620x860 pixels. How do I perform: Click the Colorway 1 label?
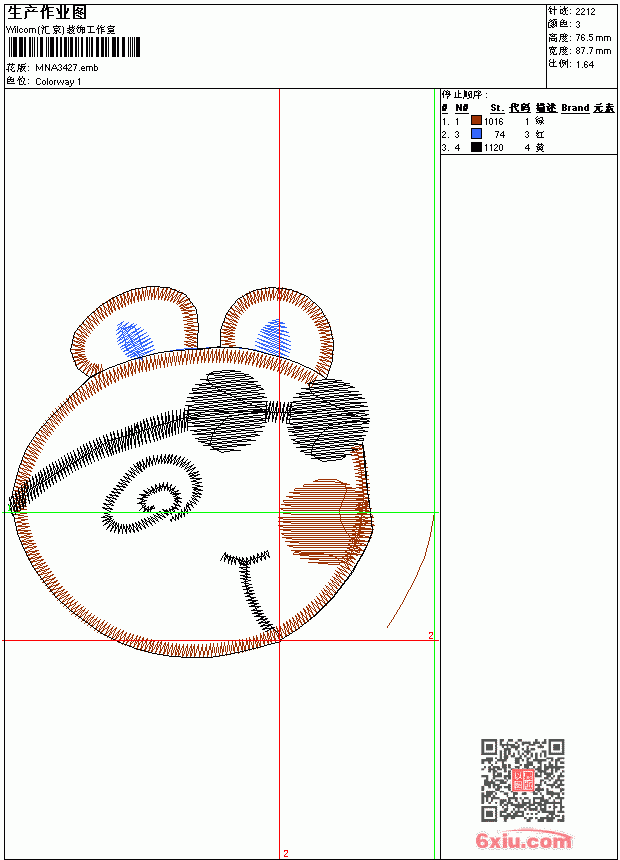pyautogui.click(x=58, y=82)
